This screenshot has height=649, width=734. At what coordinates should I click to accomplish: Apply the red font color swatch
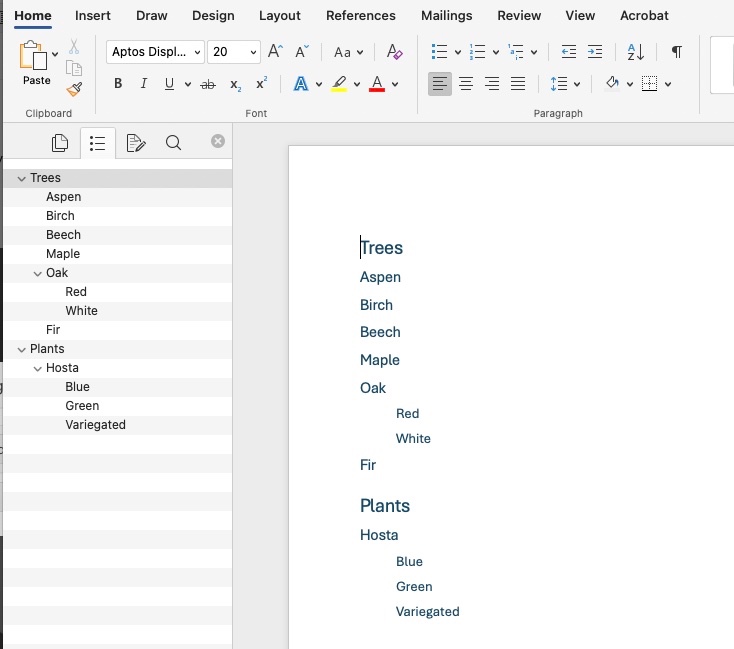(377, 85)
